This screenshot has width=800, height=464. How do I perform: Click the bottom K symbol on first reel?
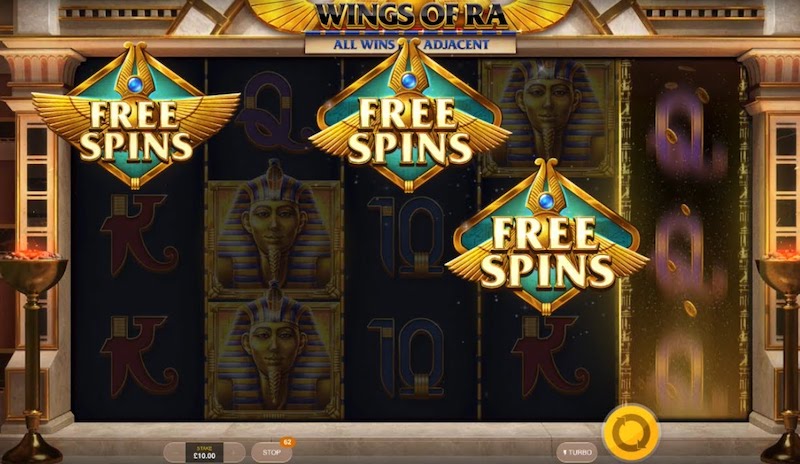[x=138, y=356]
